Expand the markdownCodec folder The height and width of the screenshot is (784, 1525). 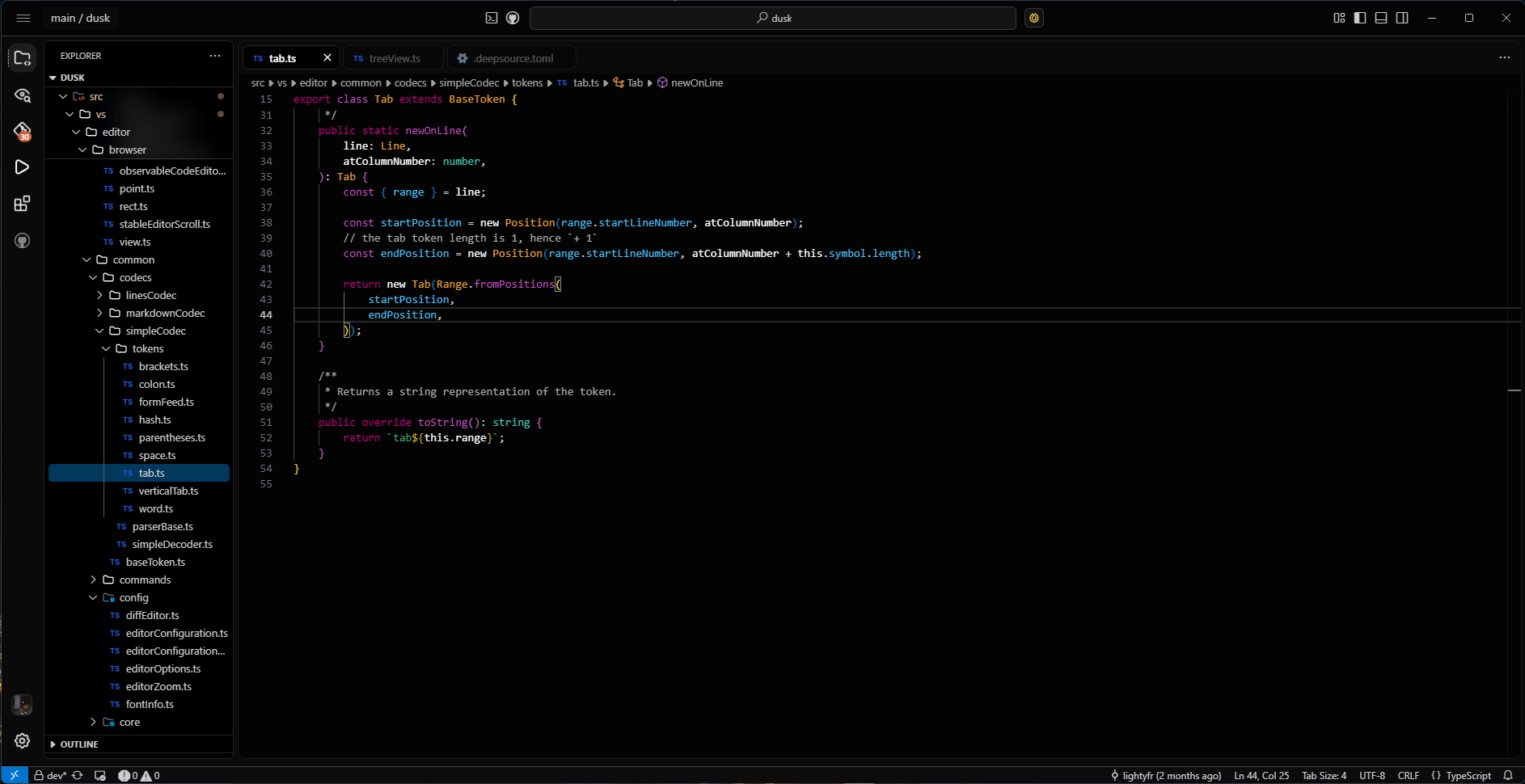(138, 313)
